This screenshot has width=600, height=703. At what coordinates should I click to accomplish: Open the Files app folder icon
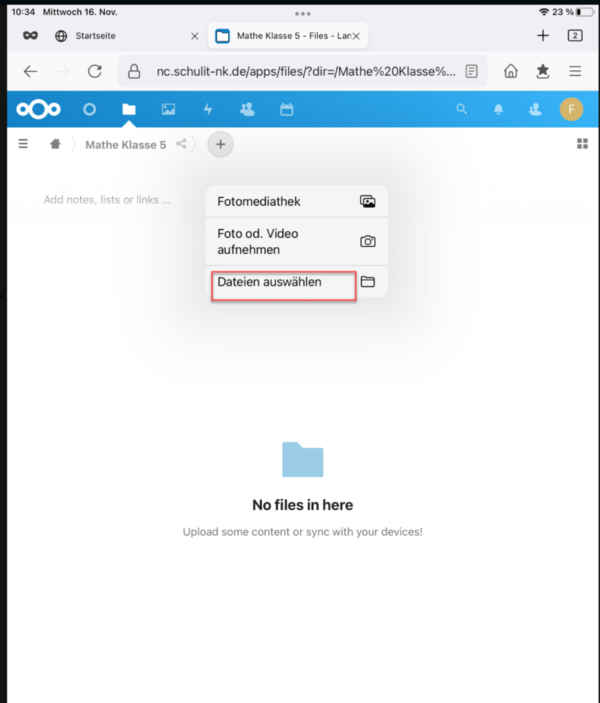click(x=129, y=109)
